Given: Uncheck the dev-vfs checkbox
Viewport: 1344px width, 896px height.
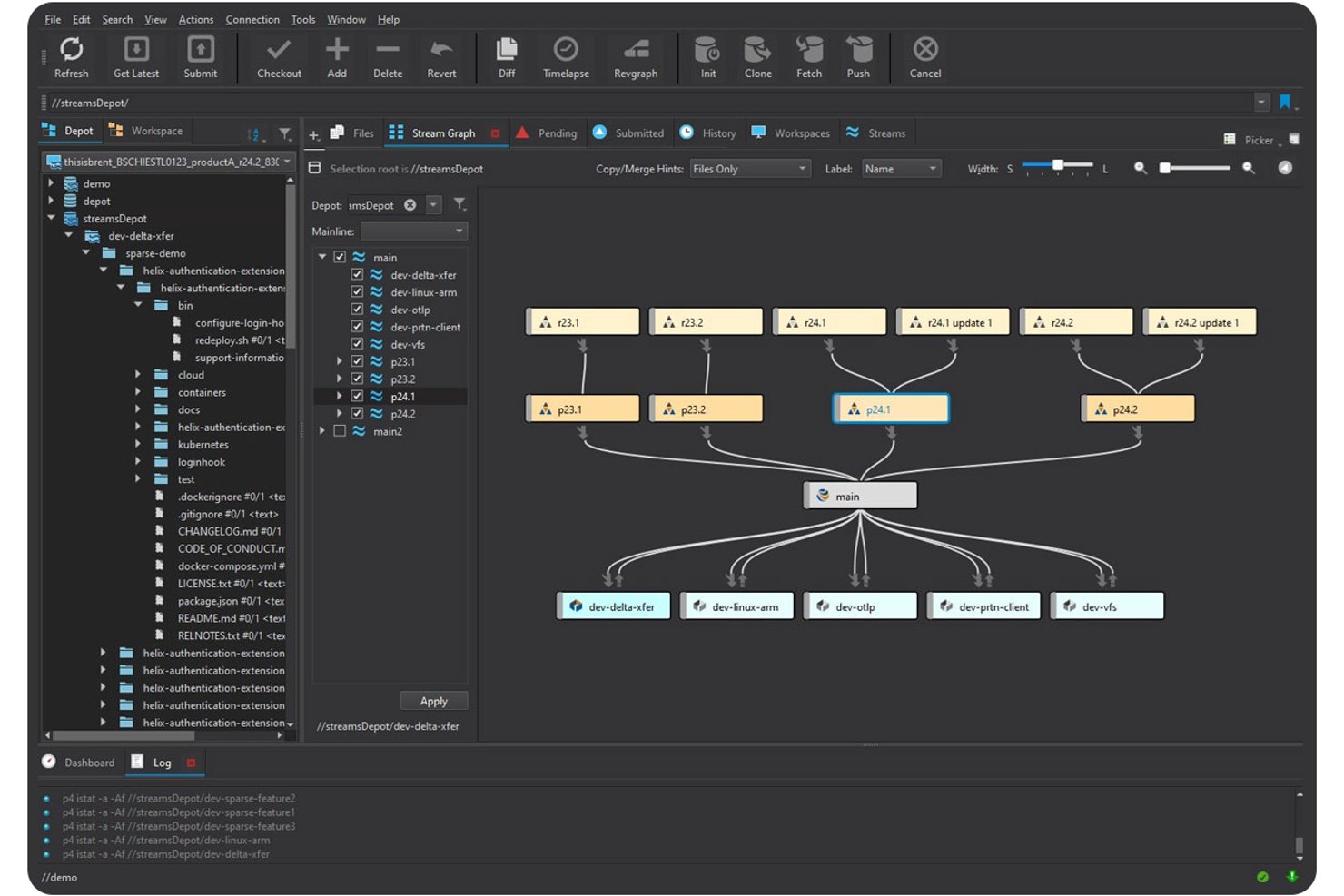Looking at the screenshot, I should coord(357,344).
